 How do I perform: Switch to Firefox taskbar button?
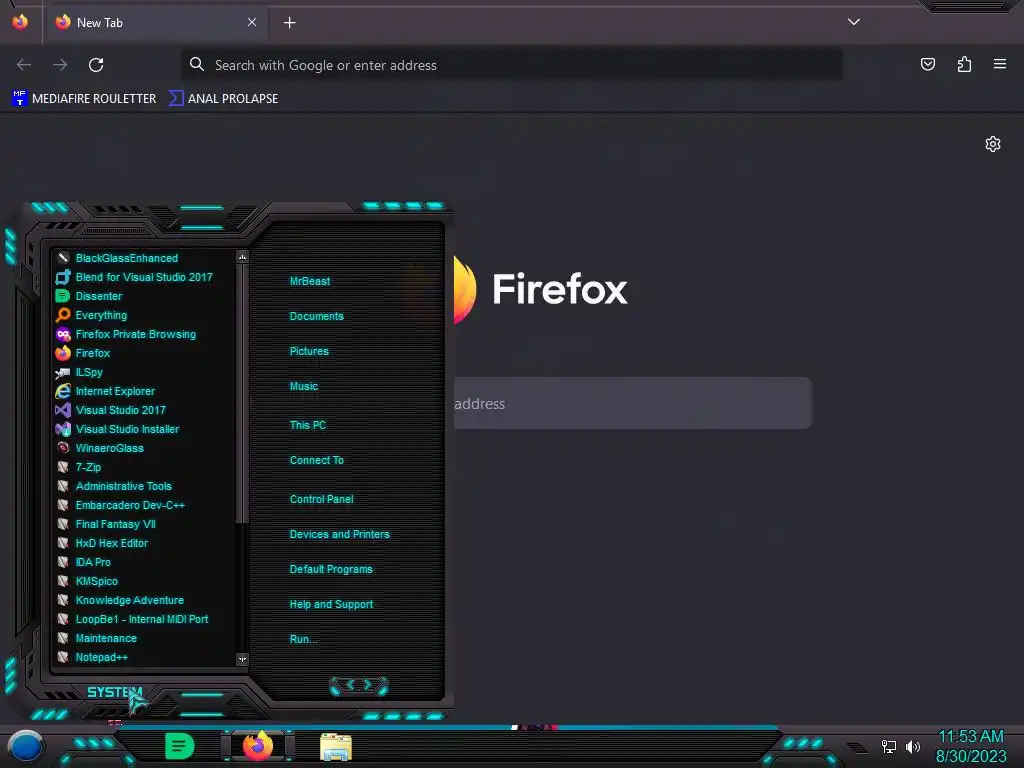pos(258,746)
